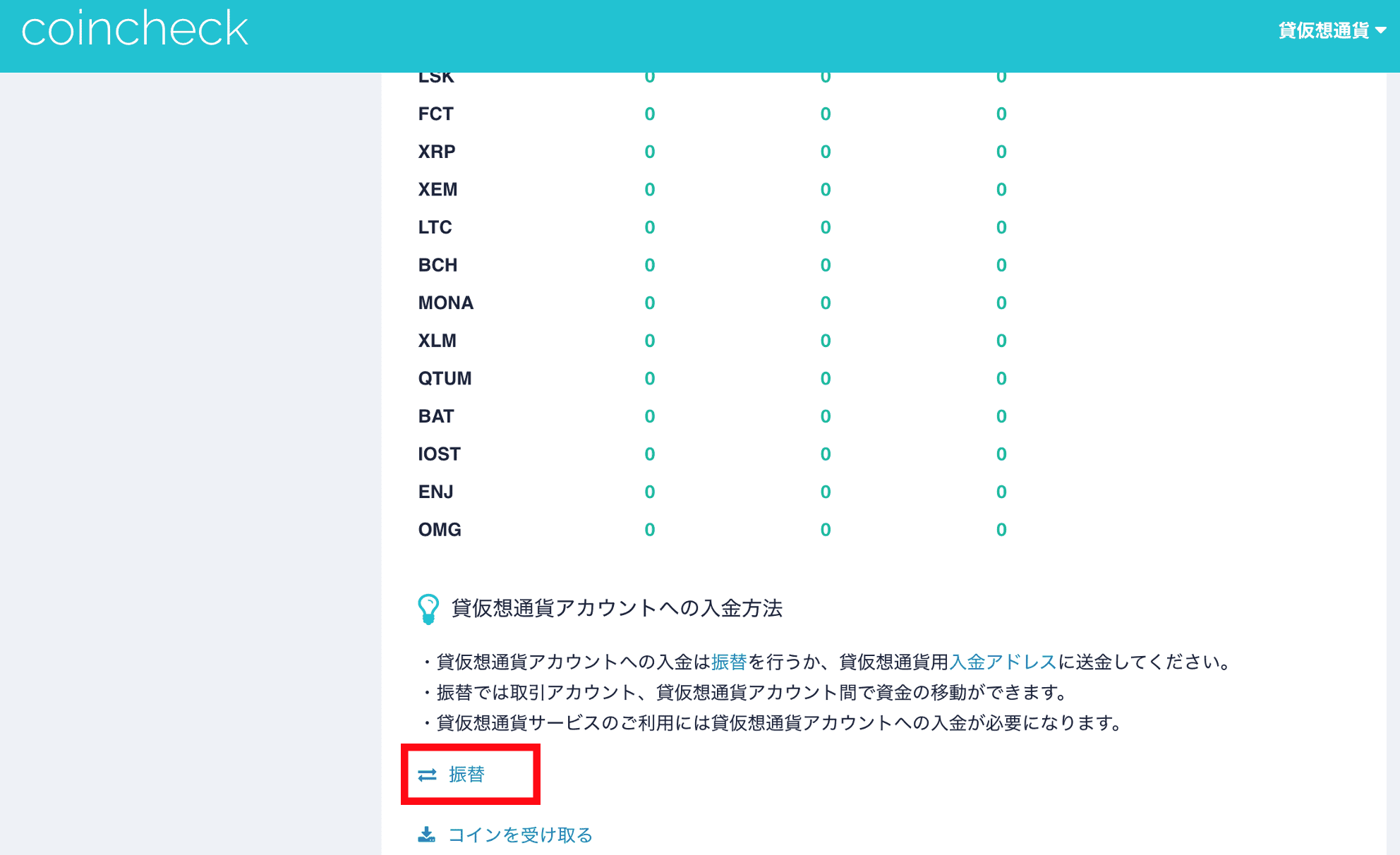Viewport: 1400px width, 855px height.
Task: Click the OMG balance column value
Action: 649,529
